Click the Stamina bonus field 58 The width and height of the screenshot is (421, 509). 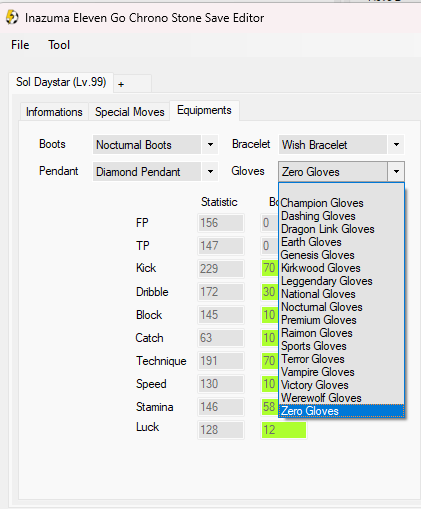pos(269,407)
